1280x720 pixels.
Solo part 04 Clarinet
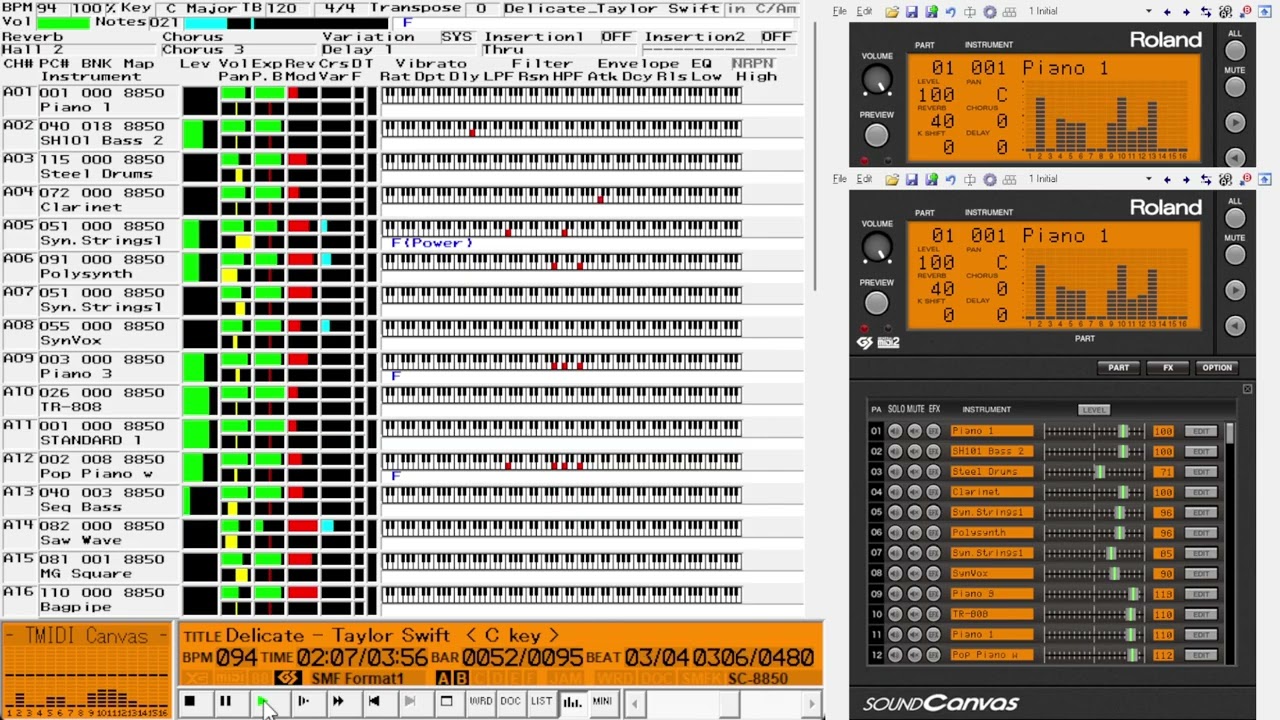click(x=895, y=492)
